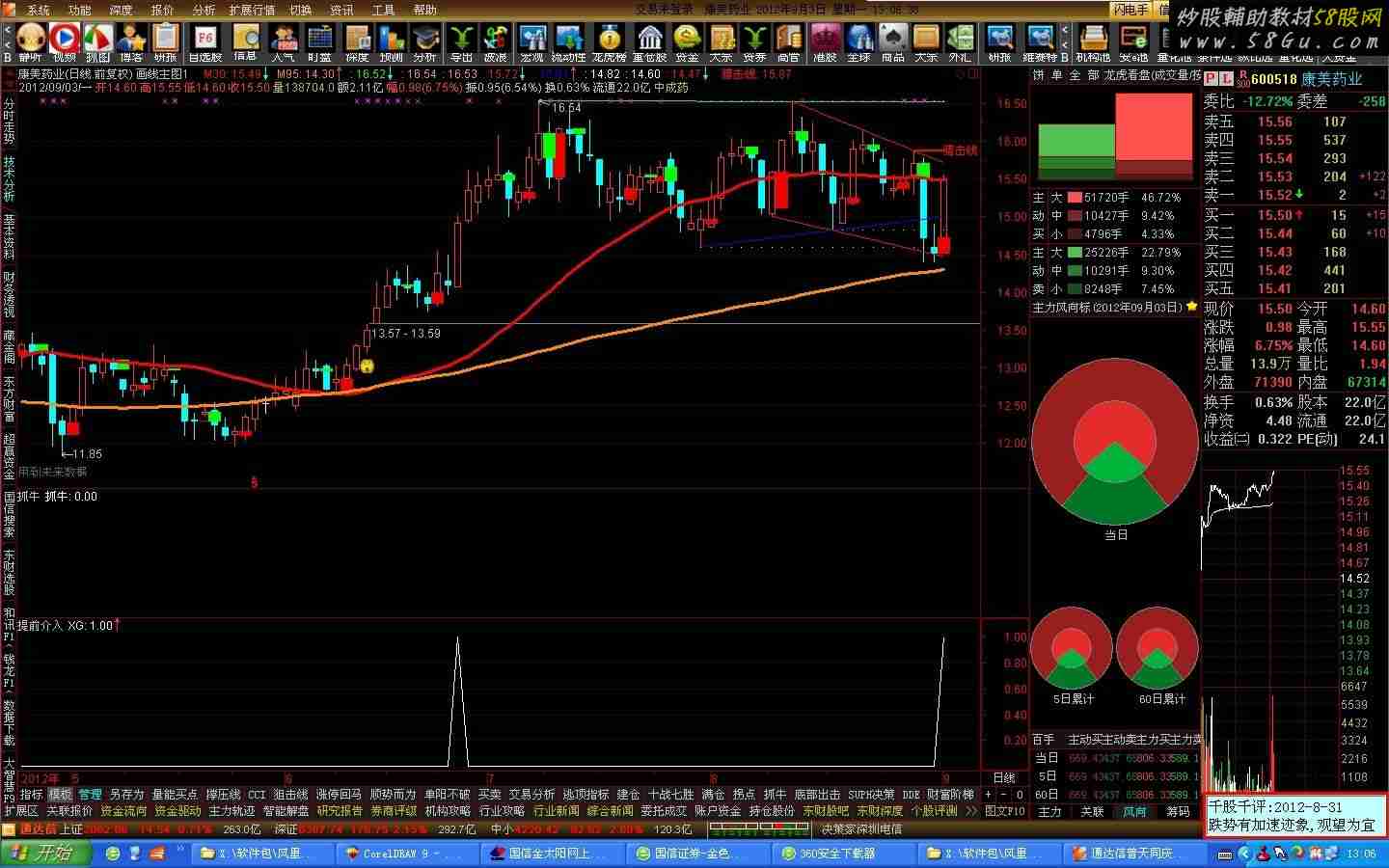Open the 资金流向 link
This screenshot has width=1389, height=868.
pos(124,811)
